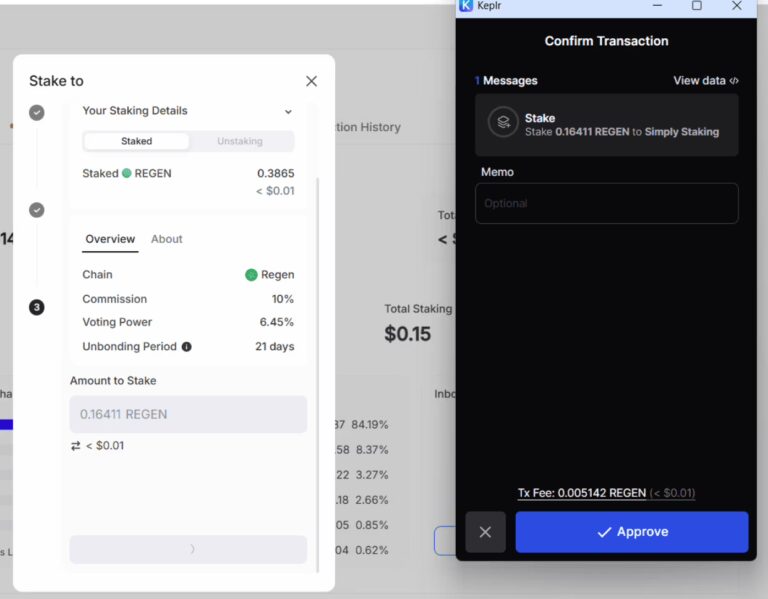Screen dimensions: 768x599
Task: Click the Memo optional input field
Action: [606, 203]
